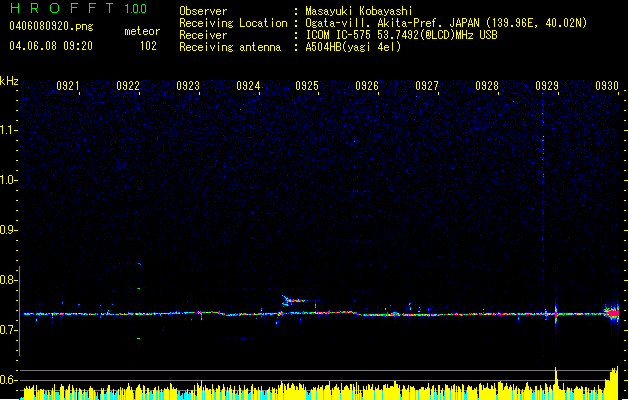Click the 0.9 kHz axis label
Screen dimensions: 629x400
[x=8, y=230]
